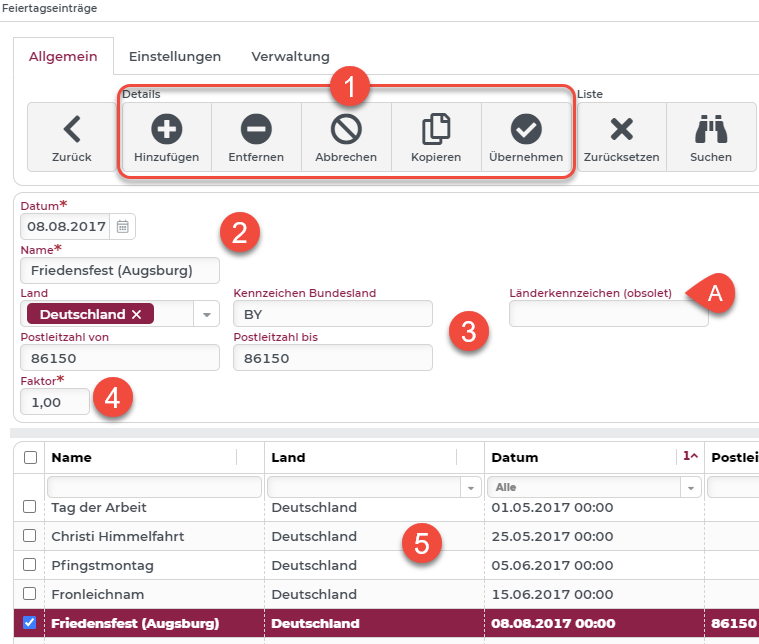Screen dimensions: 759x644
Task: Click the Datum column sort indicator
Action: (690, 456)
